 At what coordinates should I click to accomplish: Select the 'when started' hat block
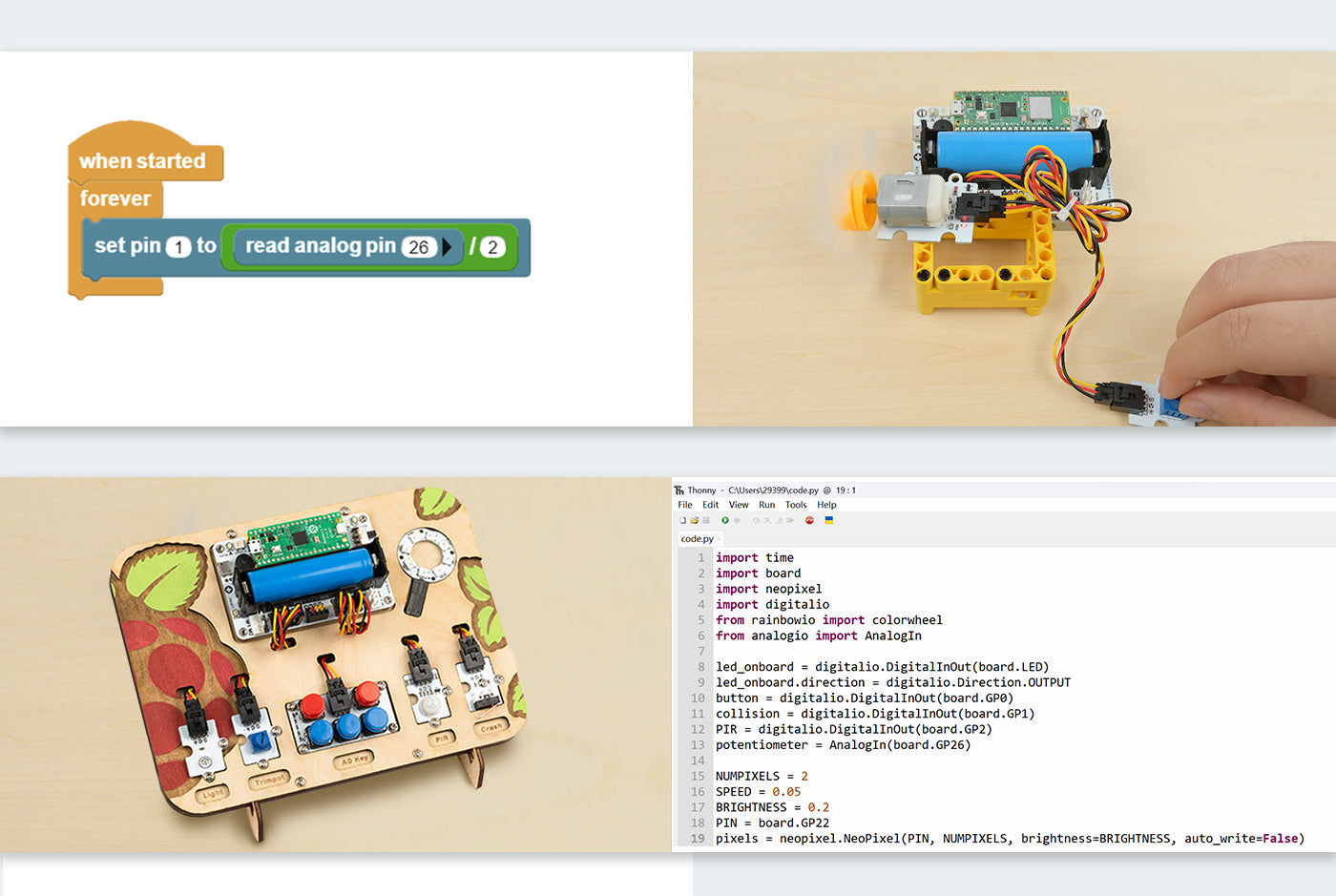[143, 160]
